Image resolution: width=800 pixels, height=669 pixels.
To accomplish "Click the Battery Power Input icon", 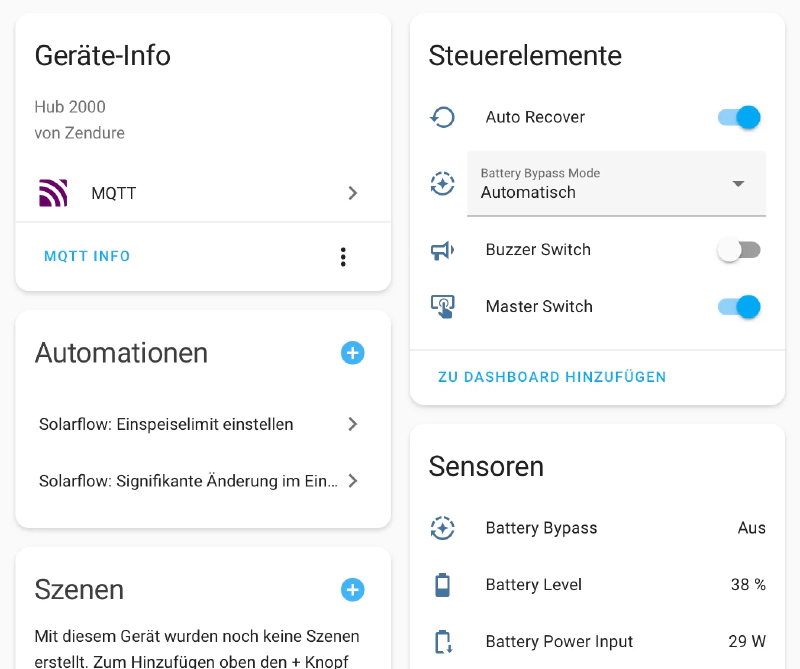I will coord(442,641).
